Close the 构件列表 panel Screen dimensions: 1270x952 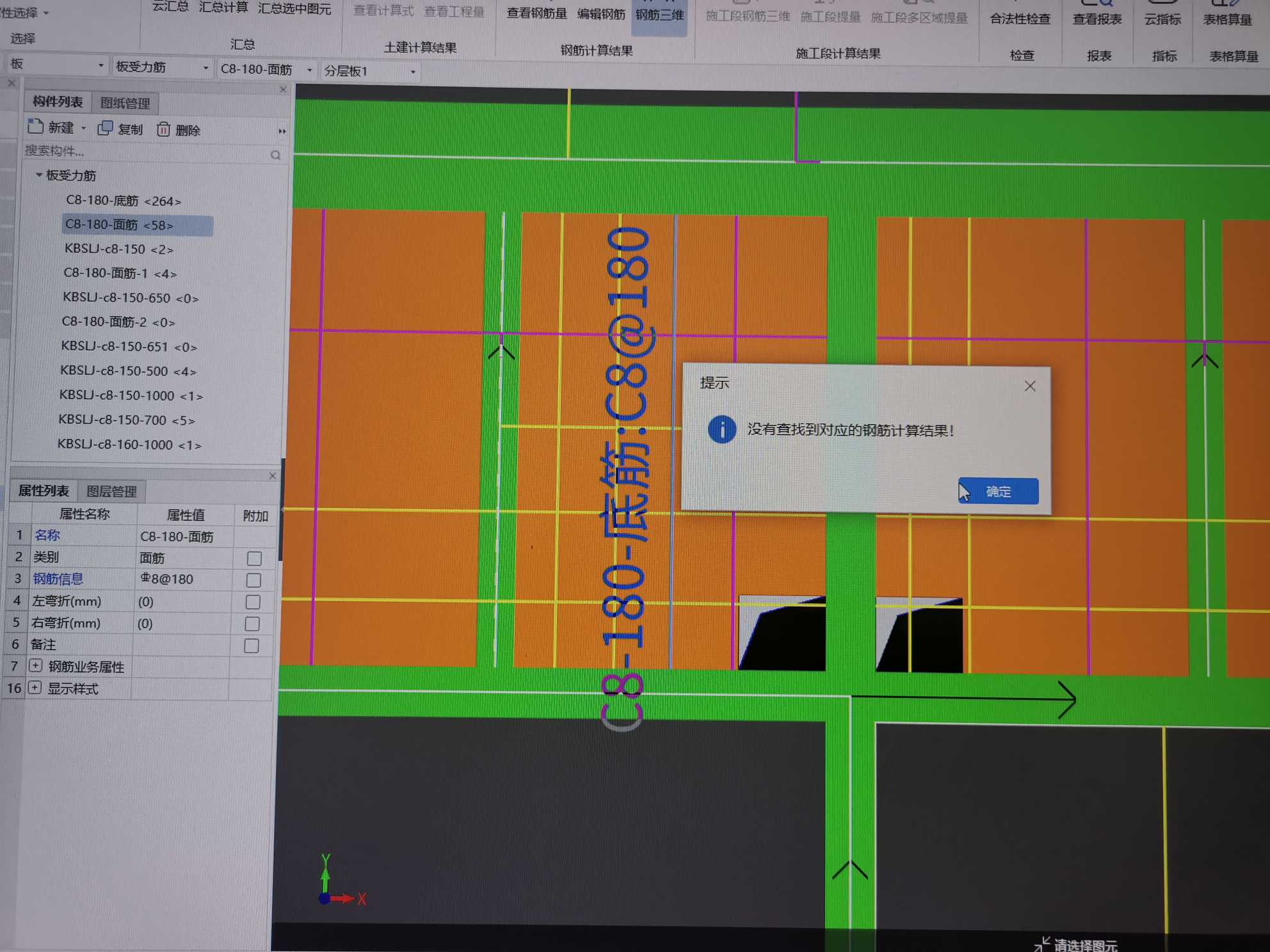tap(283, 90)
